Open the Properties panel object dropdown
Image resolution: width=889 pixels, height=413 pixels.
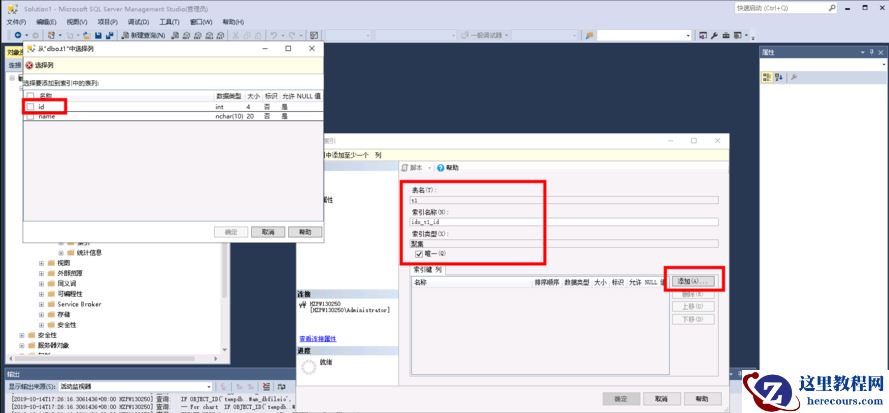click(884, 65)
